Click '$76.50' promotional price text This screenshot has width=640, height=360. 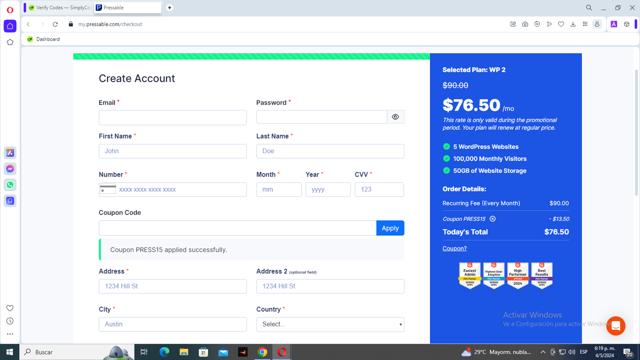click(x=471, y=105)
